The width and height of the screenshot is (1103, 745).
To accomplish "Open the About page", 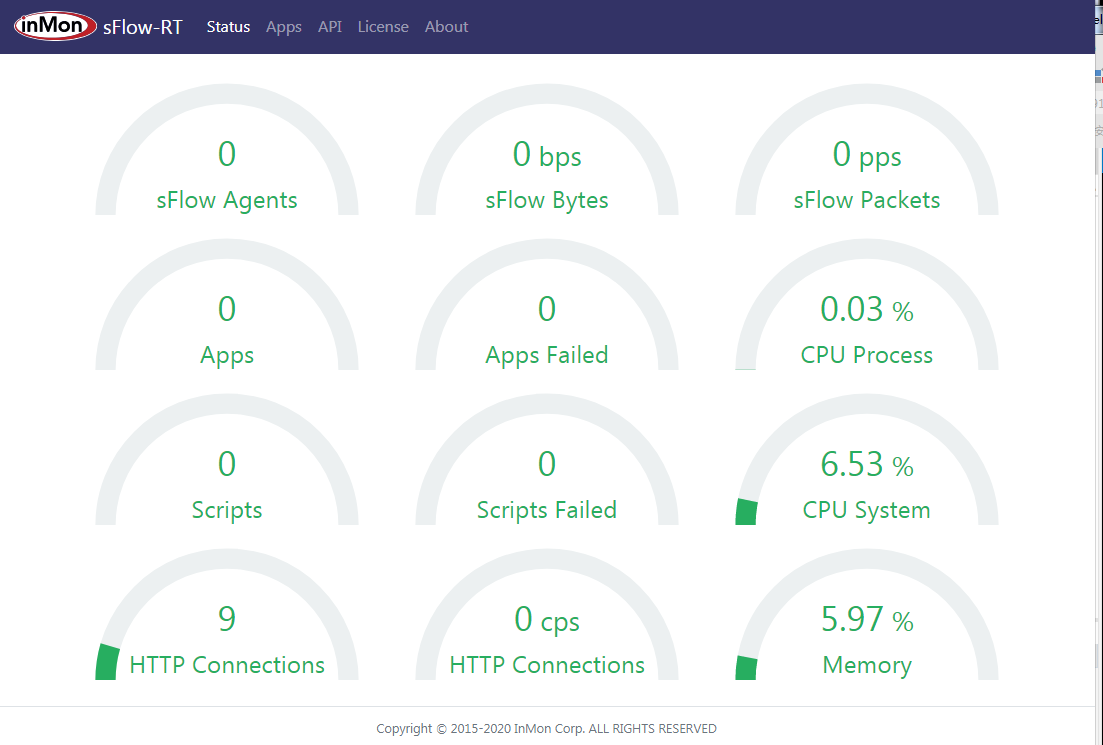I will [446, 26].
